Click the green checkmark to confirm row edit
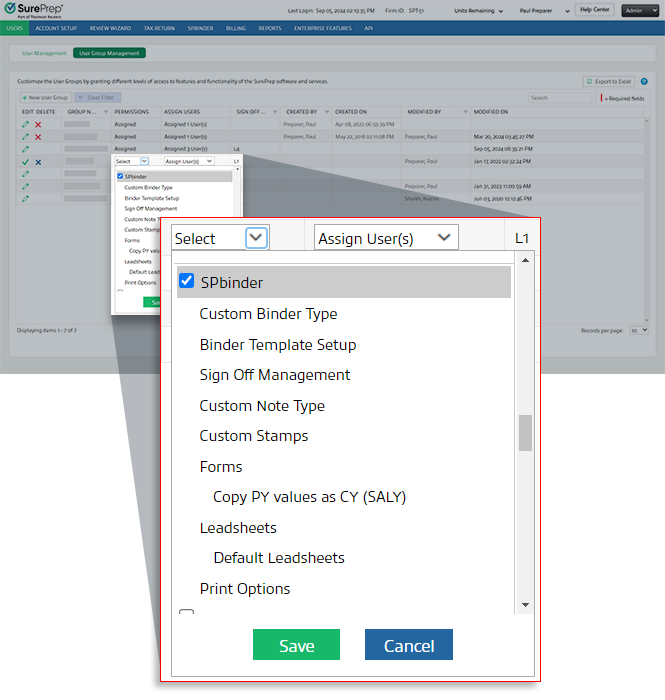665x700 pixels. pos(25,161)
